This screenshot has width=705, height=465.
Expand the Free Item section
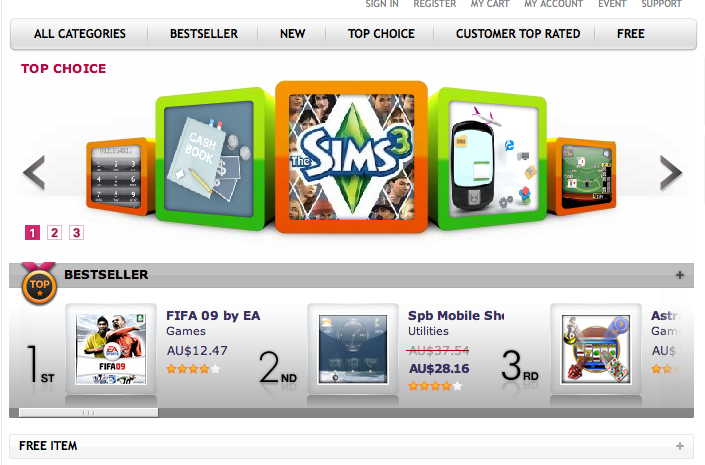351,446
